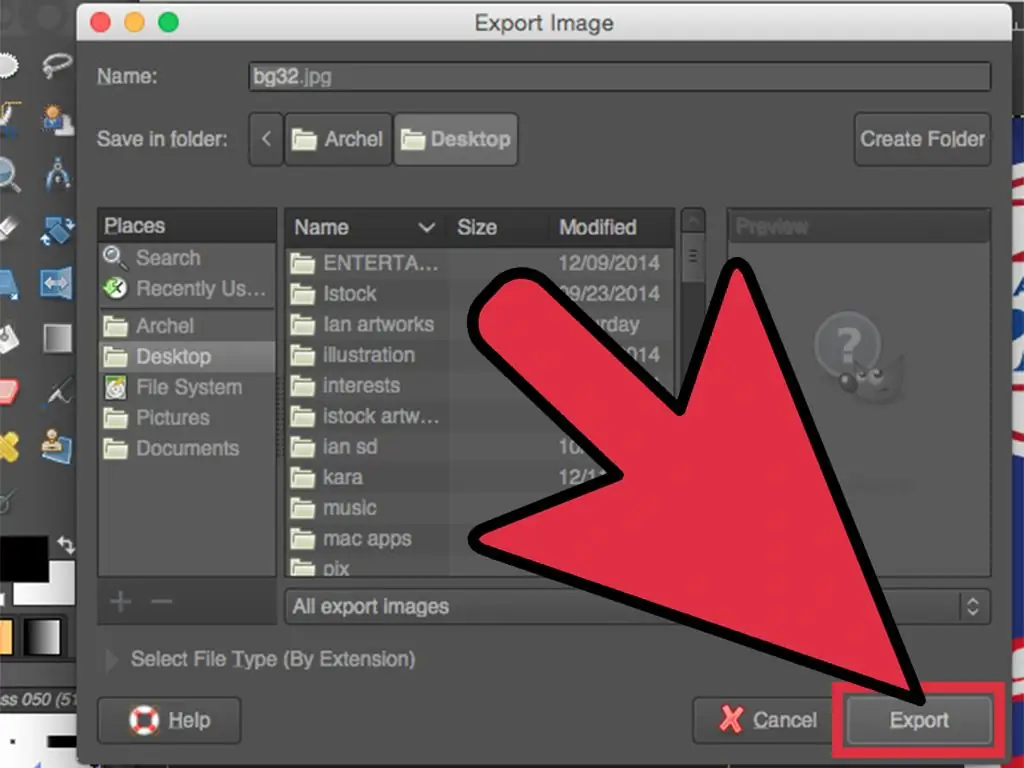Select the Istock folder row
Screen dimensions: 1024x768
tap(479, 294)
